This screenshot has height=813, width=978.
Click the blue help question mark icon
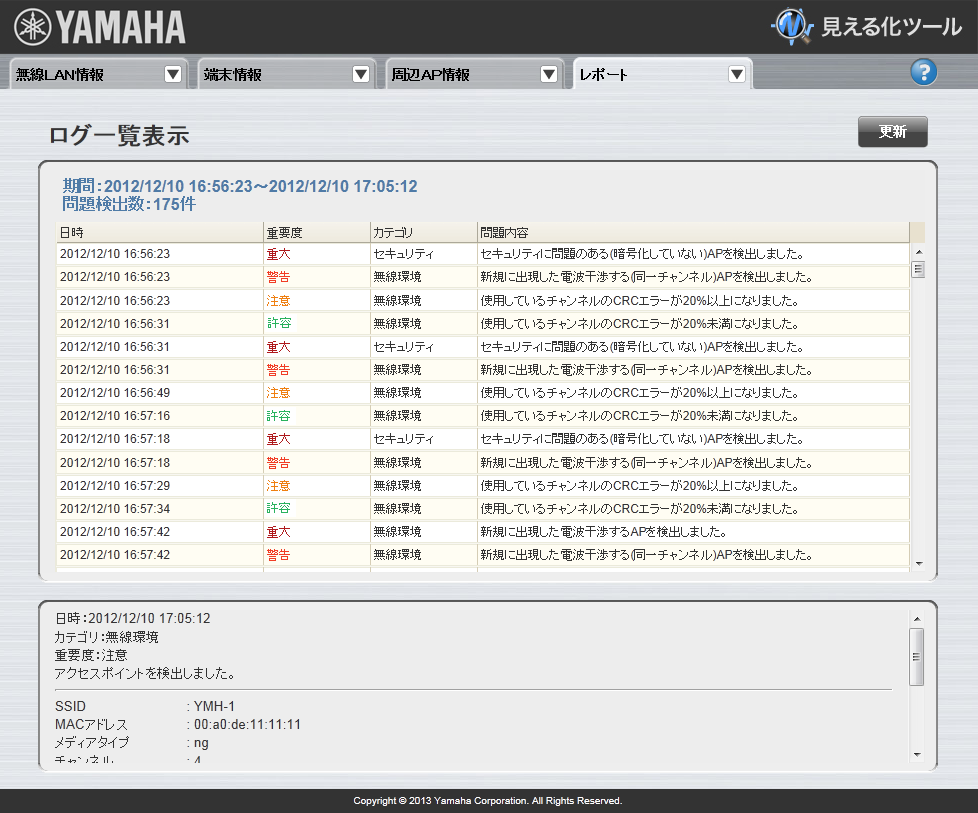[x=923, y=72]
